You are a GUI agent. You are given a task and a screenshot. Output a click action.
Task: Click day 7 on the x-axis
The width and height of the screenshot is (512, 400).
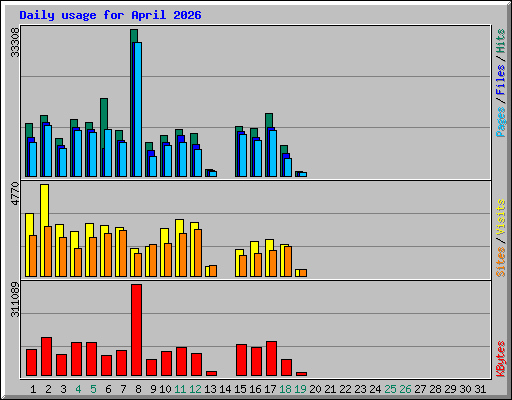coord(123,389)
